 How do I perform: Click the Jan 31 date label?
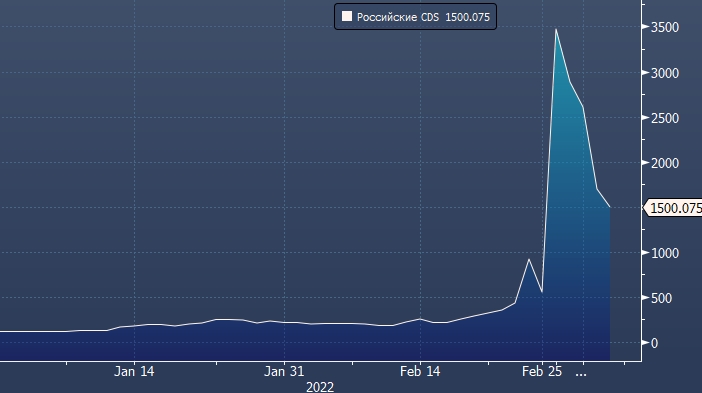(x=284, y=371)
